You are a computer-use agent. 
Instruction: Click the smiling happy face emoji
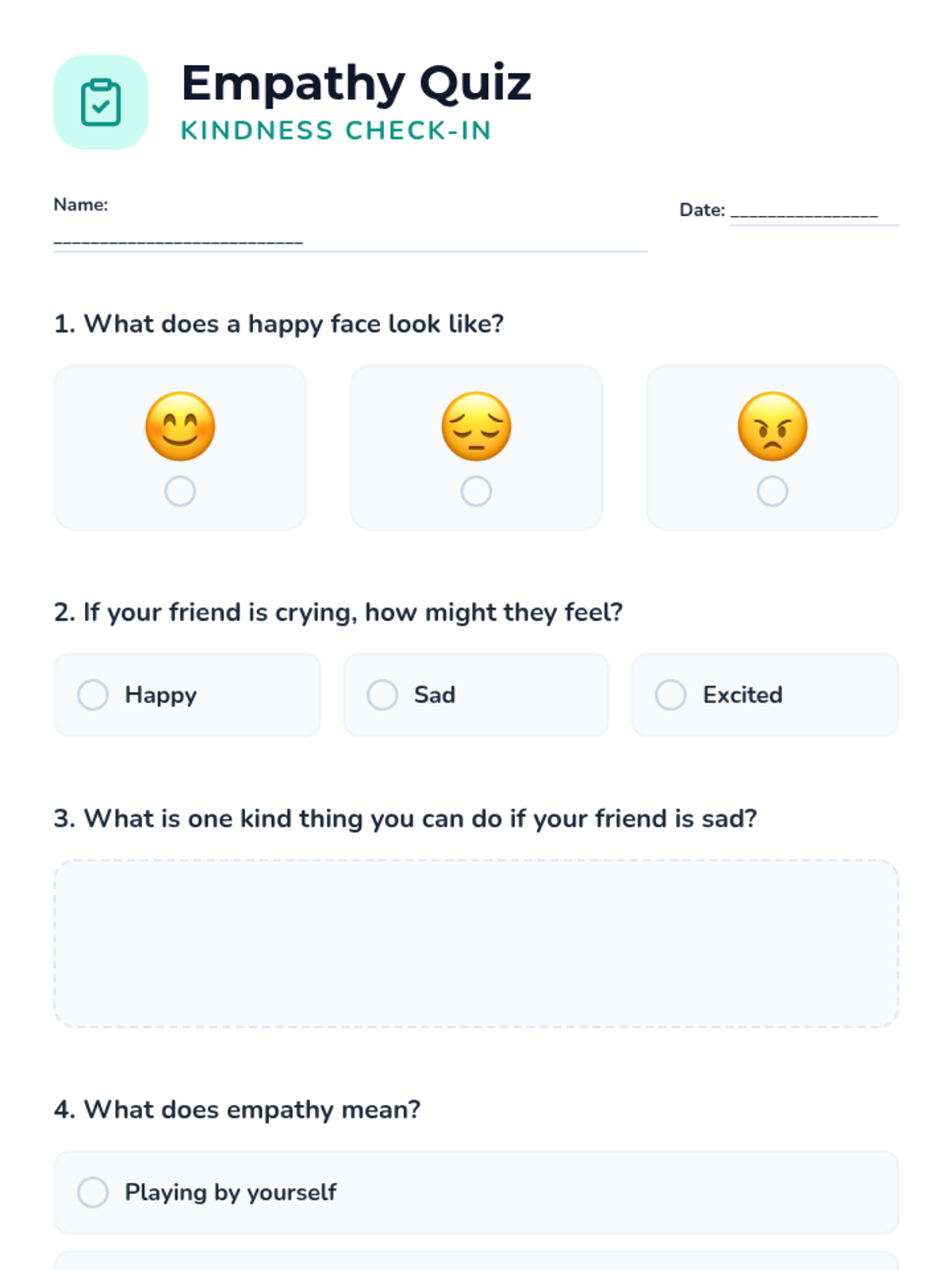[180, 426]
